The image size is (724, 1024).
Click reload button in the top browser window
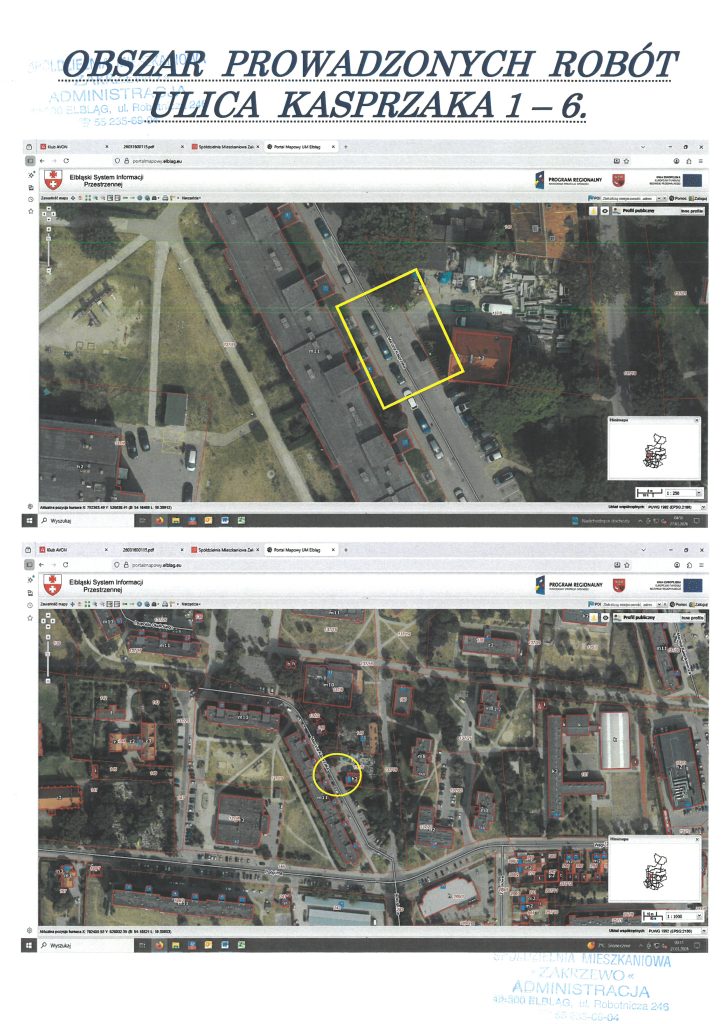[x=66, y=160]
